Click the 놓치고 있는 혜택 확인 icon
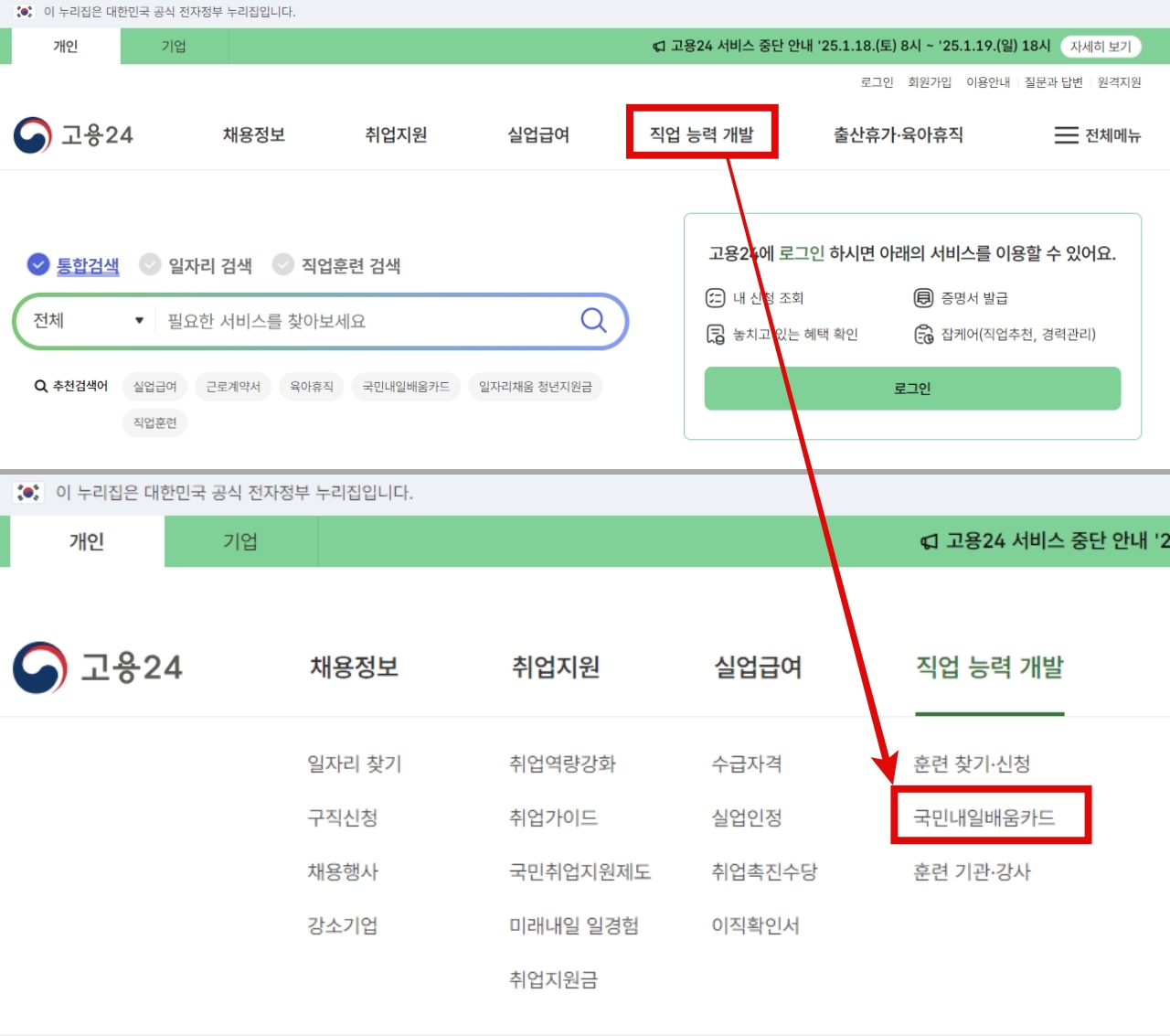The height and width of the screenshot is (1036, 1170). pyautogui.click(x=715, y=335)
